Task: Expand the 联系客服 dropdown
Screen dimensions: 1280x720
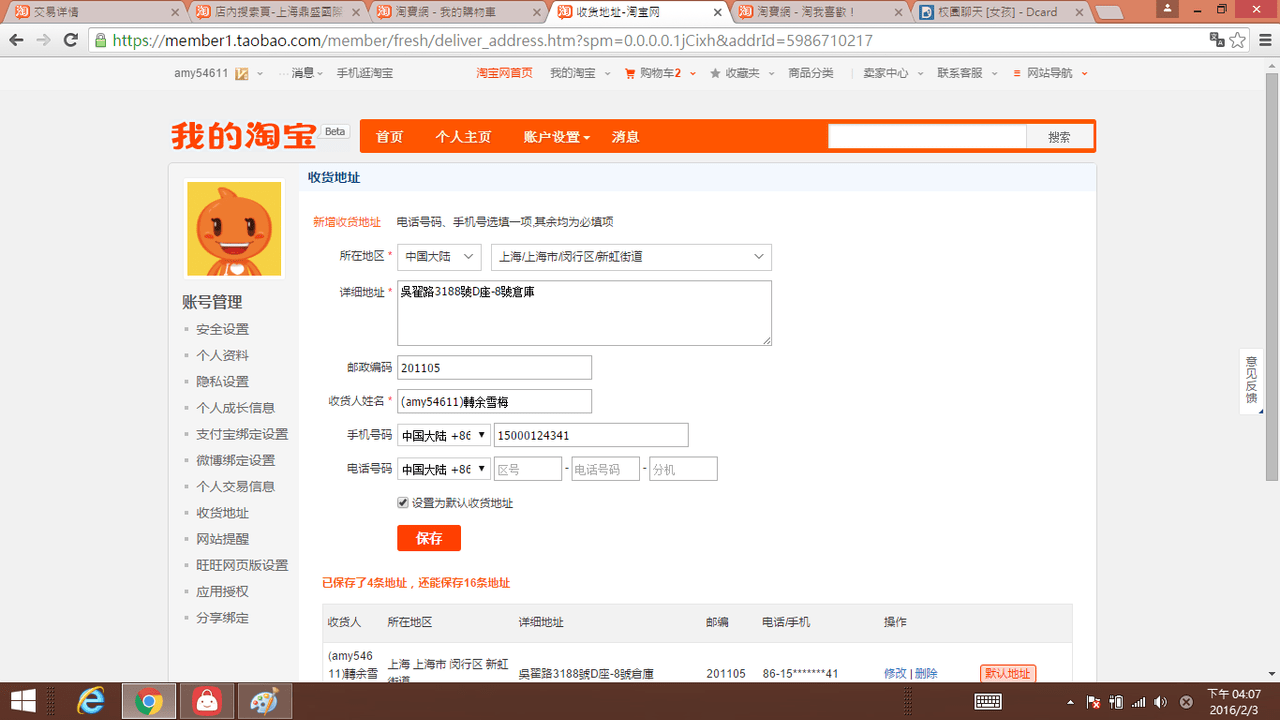Action: pyautogui.click(x=965, y=73)
